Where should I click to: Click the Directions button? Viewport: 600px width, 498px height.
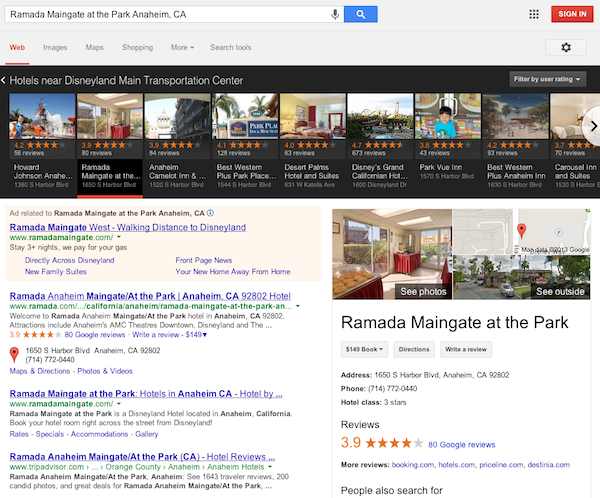click(x=414, y=349)
